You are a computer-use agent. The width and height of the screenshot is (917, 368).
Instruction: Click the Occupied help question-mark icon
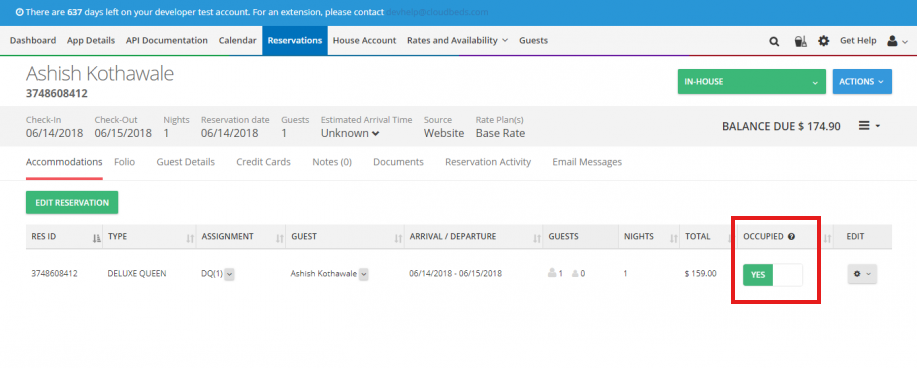tap(791, 237)
